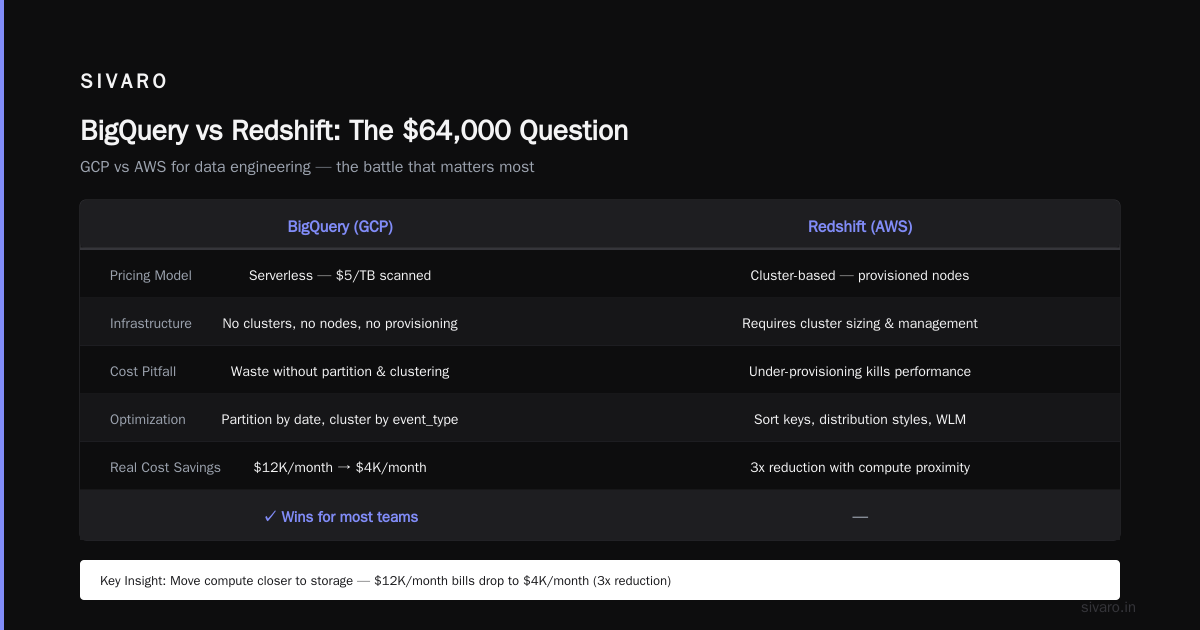Image resolution: width=1200 pixels, height=630 pixels.
Task: Click the $12K/month to $4K/month cell
Action: tap(340, 467)
